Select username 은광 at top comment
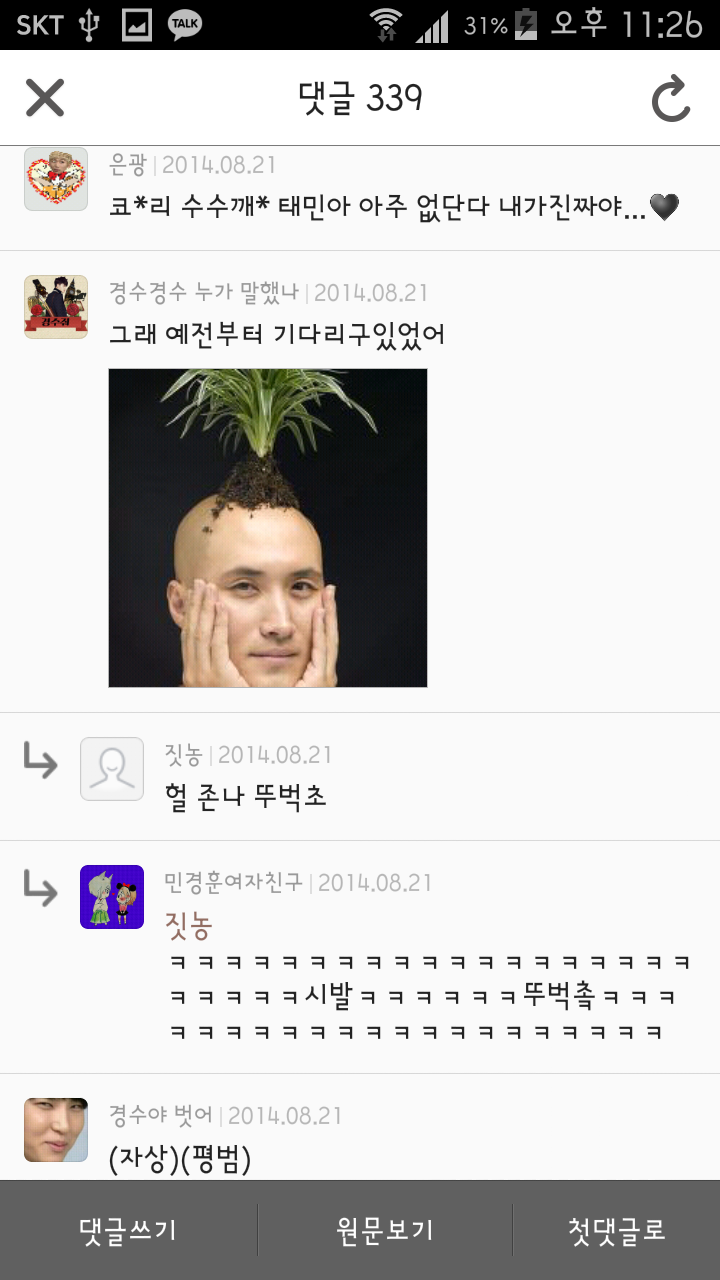 (x=127, y=165)
